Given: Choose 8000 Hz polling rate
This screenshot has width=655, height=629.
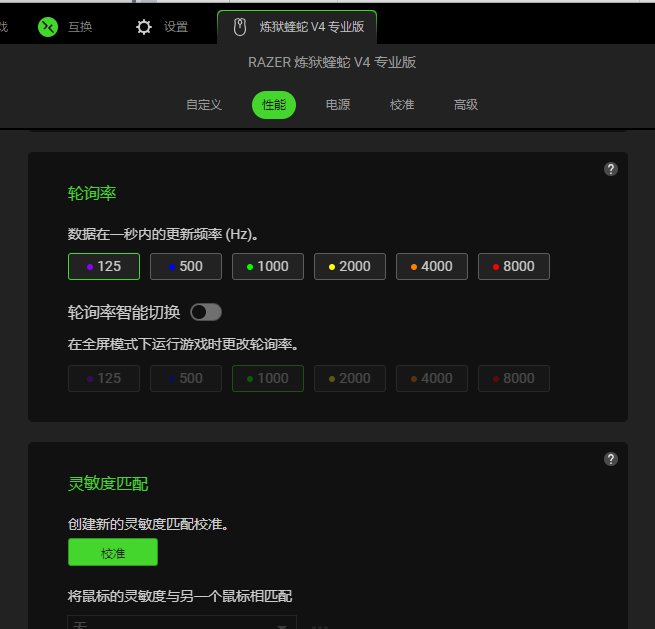Looking at the screenshot, I should pyautogui.click(x=514, y=266).
